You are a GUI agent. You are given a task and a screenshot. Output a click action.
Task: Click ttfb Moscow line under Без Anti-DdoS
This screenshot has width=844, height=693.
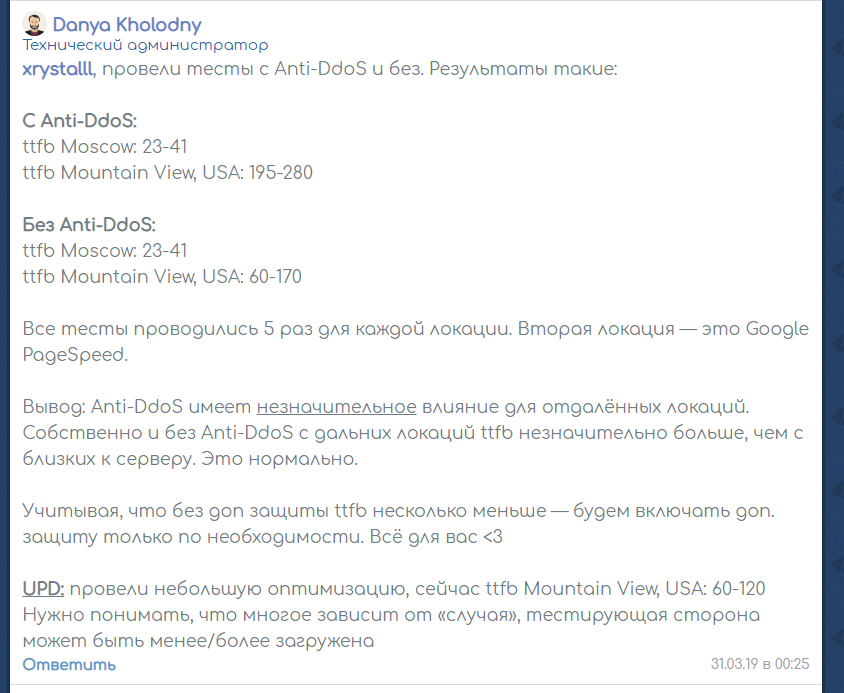click(104, 251)
